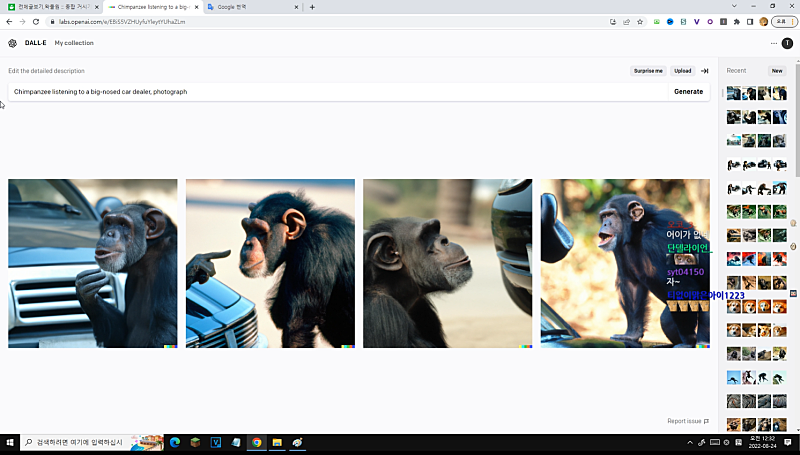
Task: Reload the page with the refresh icon
Action: point(36,21)
